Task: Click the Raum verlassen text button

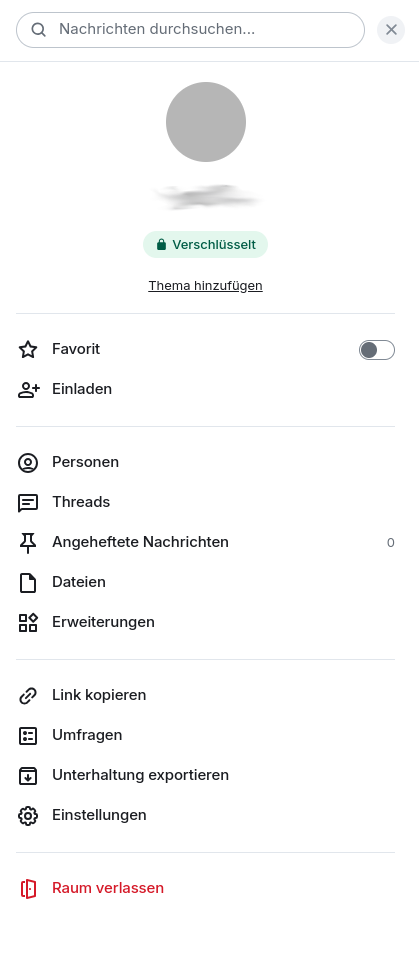Action: (108, 888)
